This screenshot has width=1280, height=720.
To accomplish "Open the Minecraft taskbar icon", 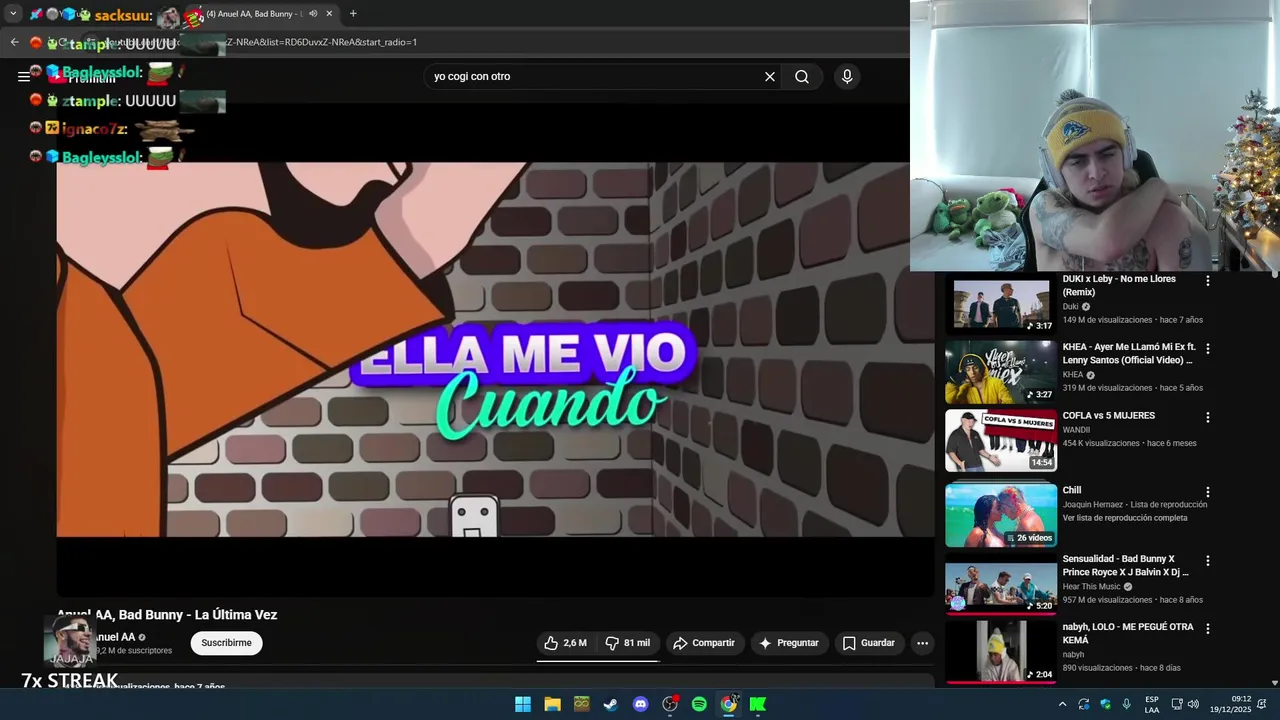I will click(581, 704).
